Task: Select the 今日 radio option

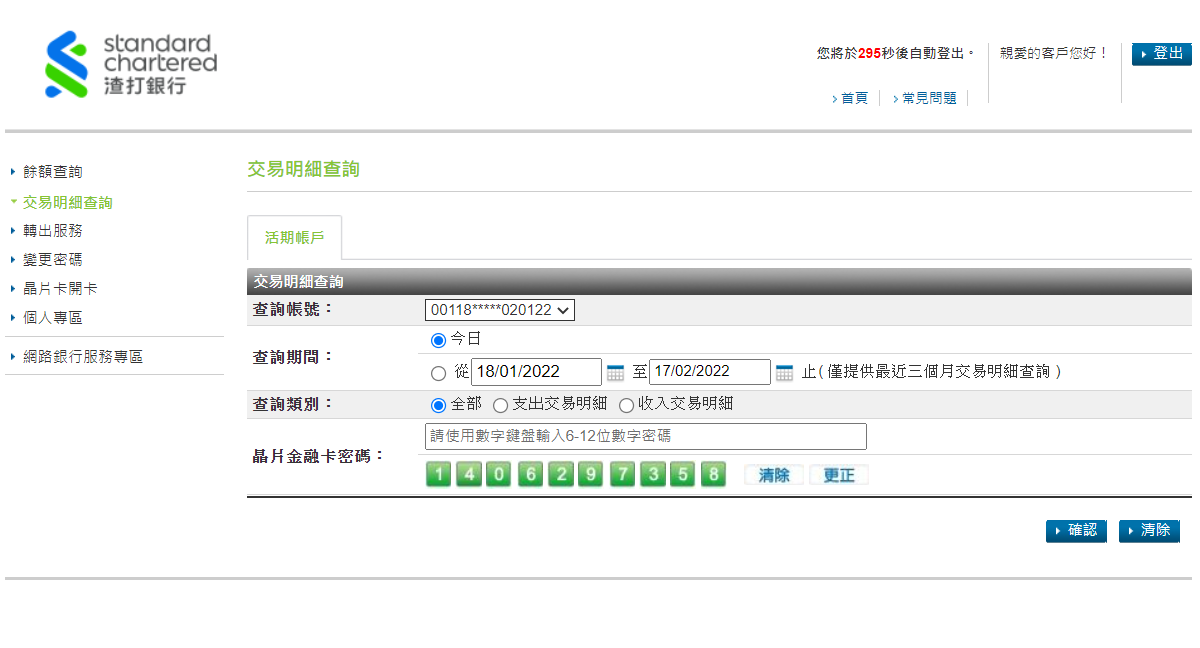Action: [x=438, y=340]
